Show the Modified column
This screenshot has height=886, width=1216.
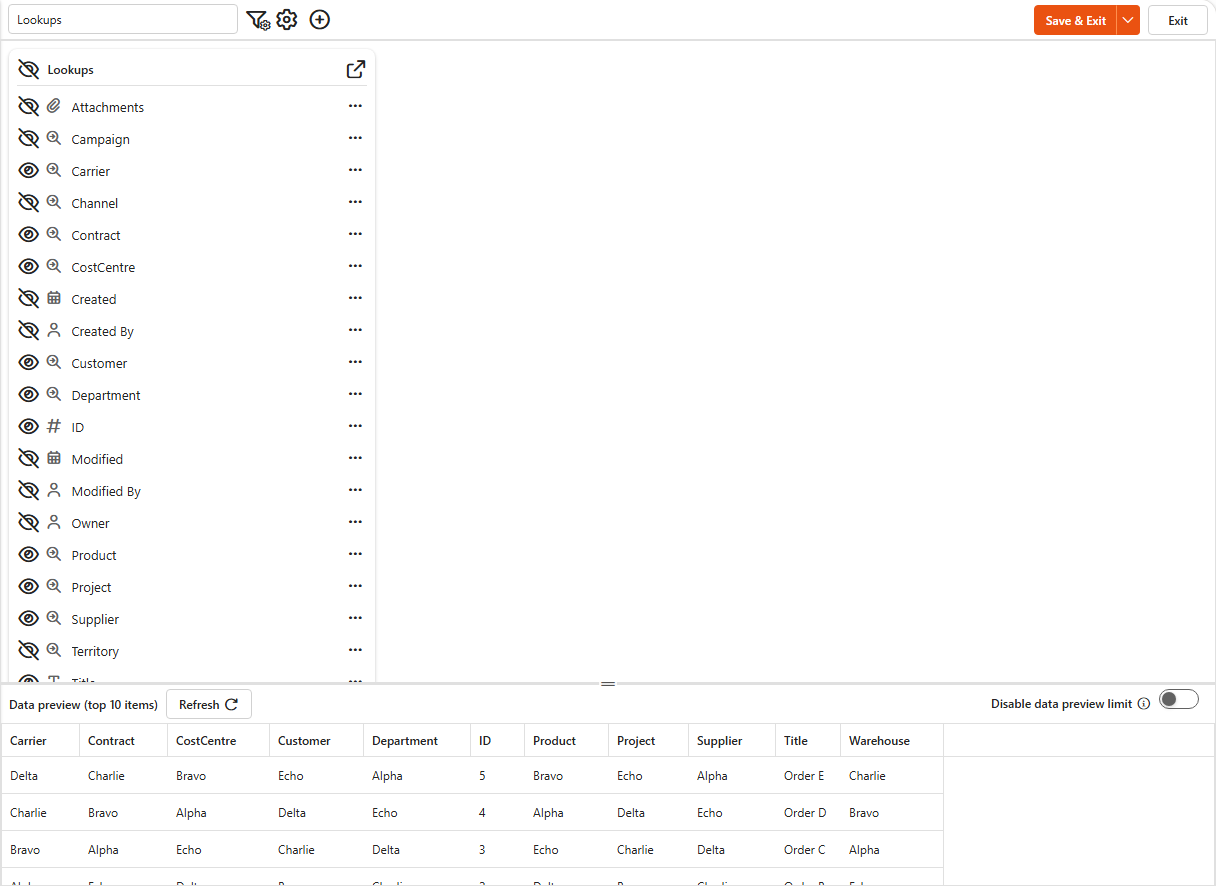click(x=29, y=459)
